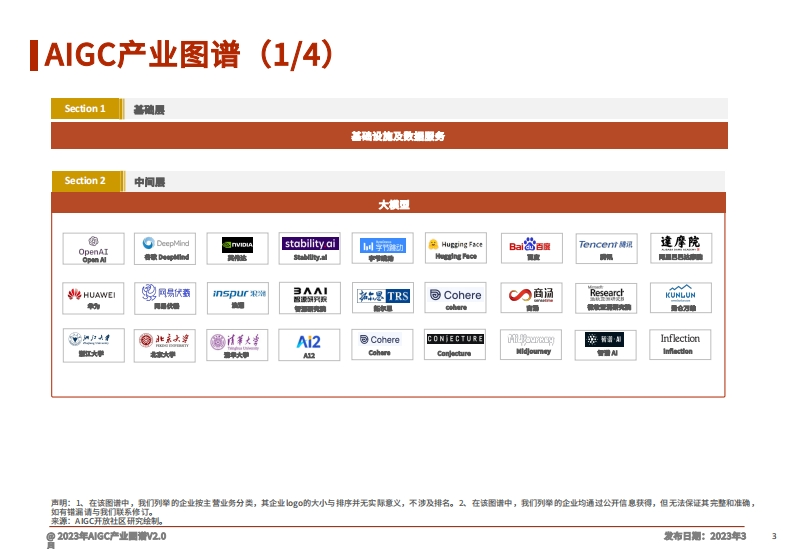Click the Ai2 logo card
This screenshot has width=793, height=549.
pos(309,345)
